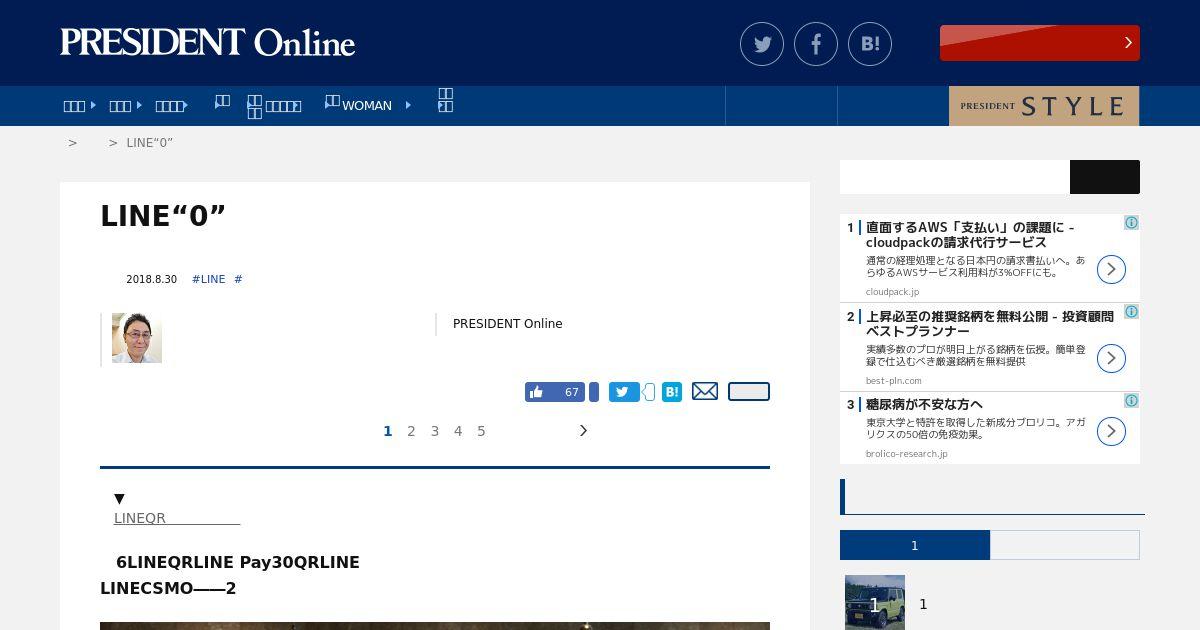Go to next page with chevron arrow
The width and height of the screenshot is (1200, 630).
click(584, 431)
